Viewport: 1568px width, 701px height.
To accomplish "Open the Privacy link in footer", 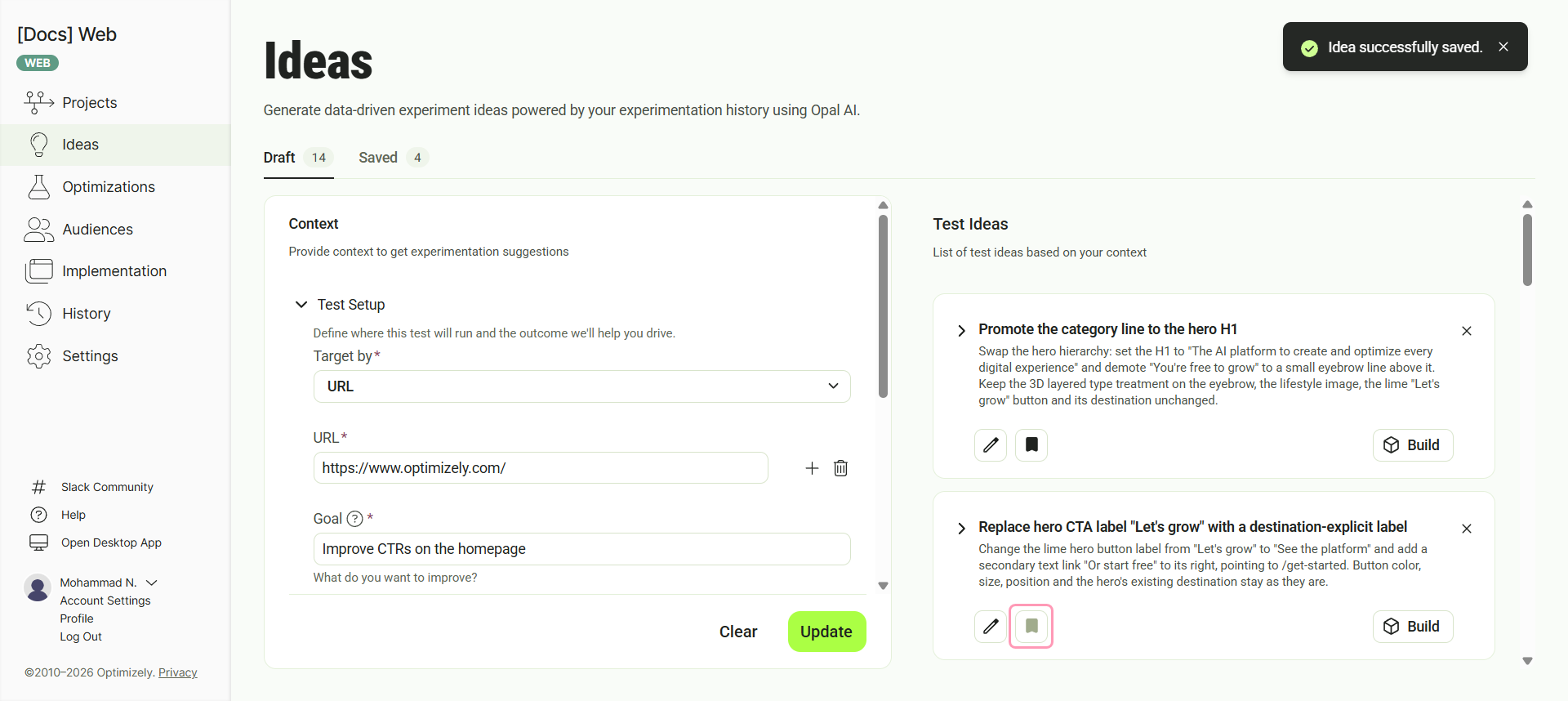I will [178, 673].
